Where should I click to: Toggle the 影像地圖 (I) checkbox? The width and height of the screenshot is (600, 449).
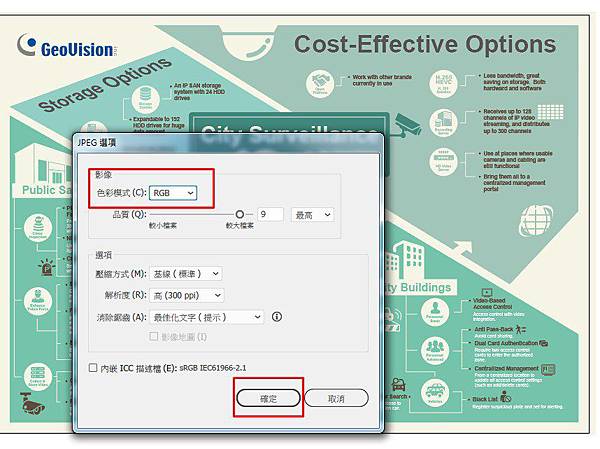coord(153,336)
